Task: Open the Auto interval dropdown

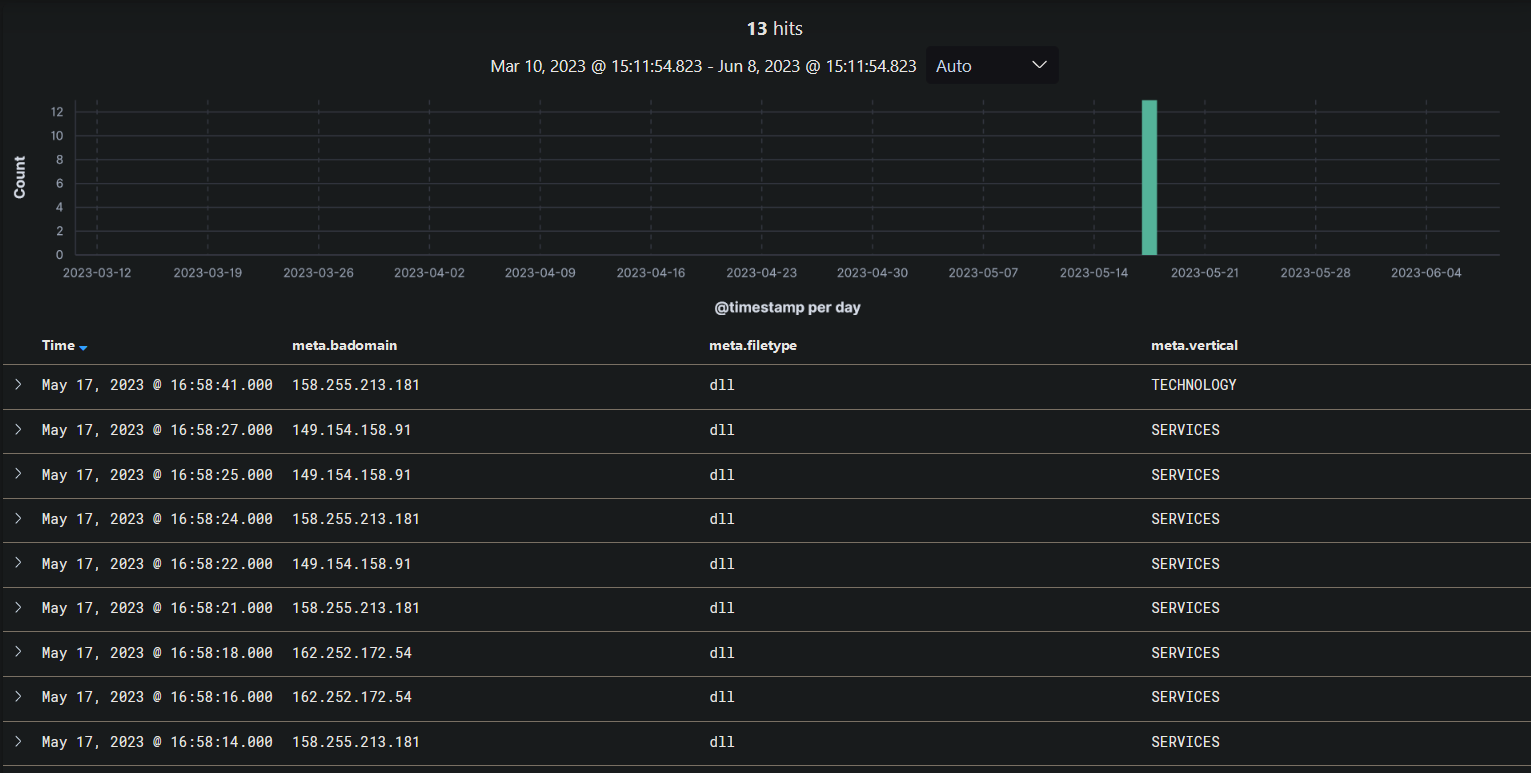Action: [x=991, y=66]
